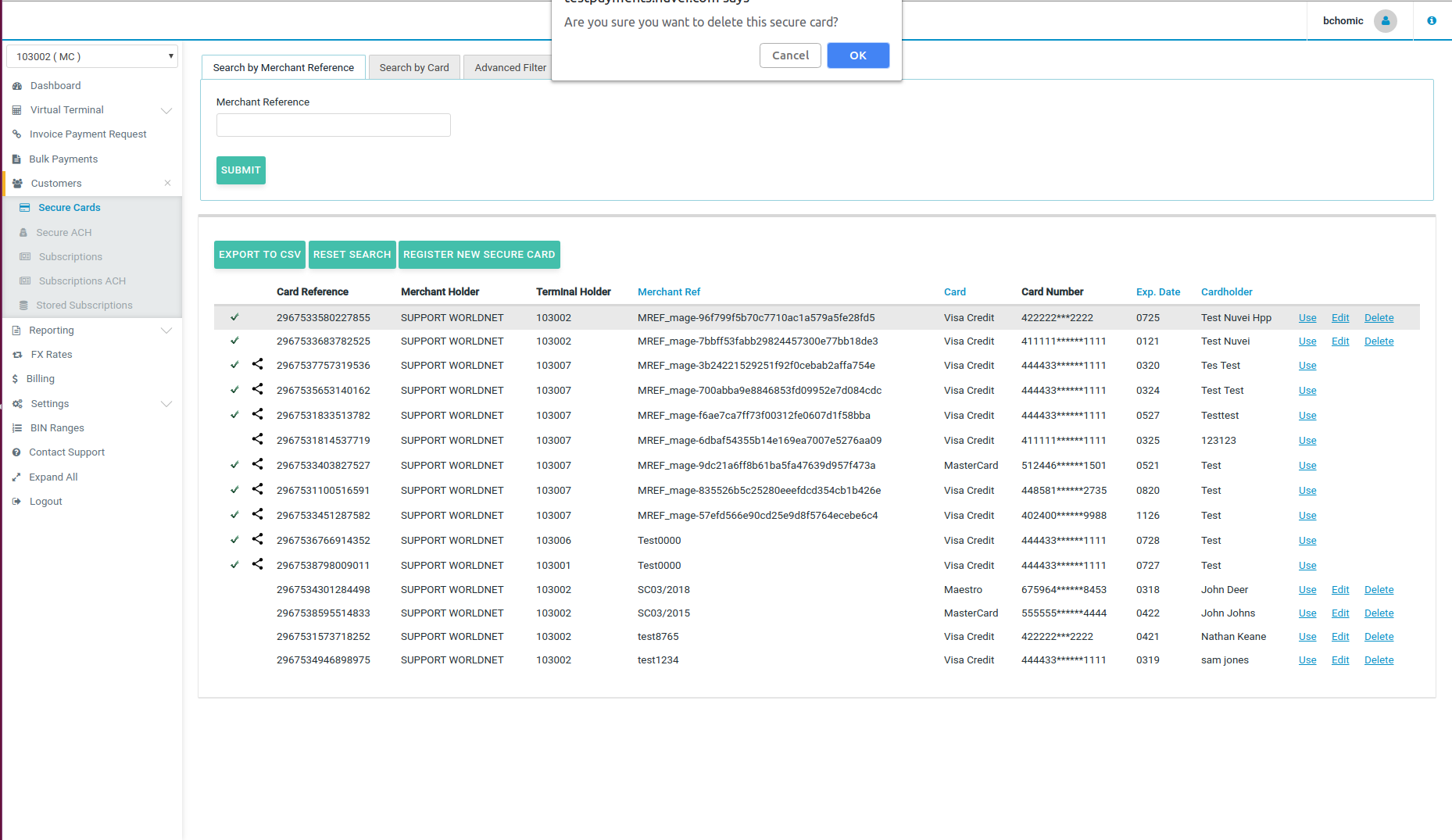Click the Dashboard icon in the sidebar
This screenshot has height=840, width=1452.
tap(17, 86)
